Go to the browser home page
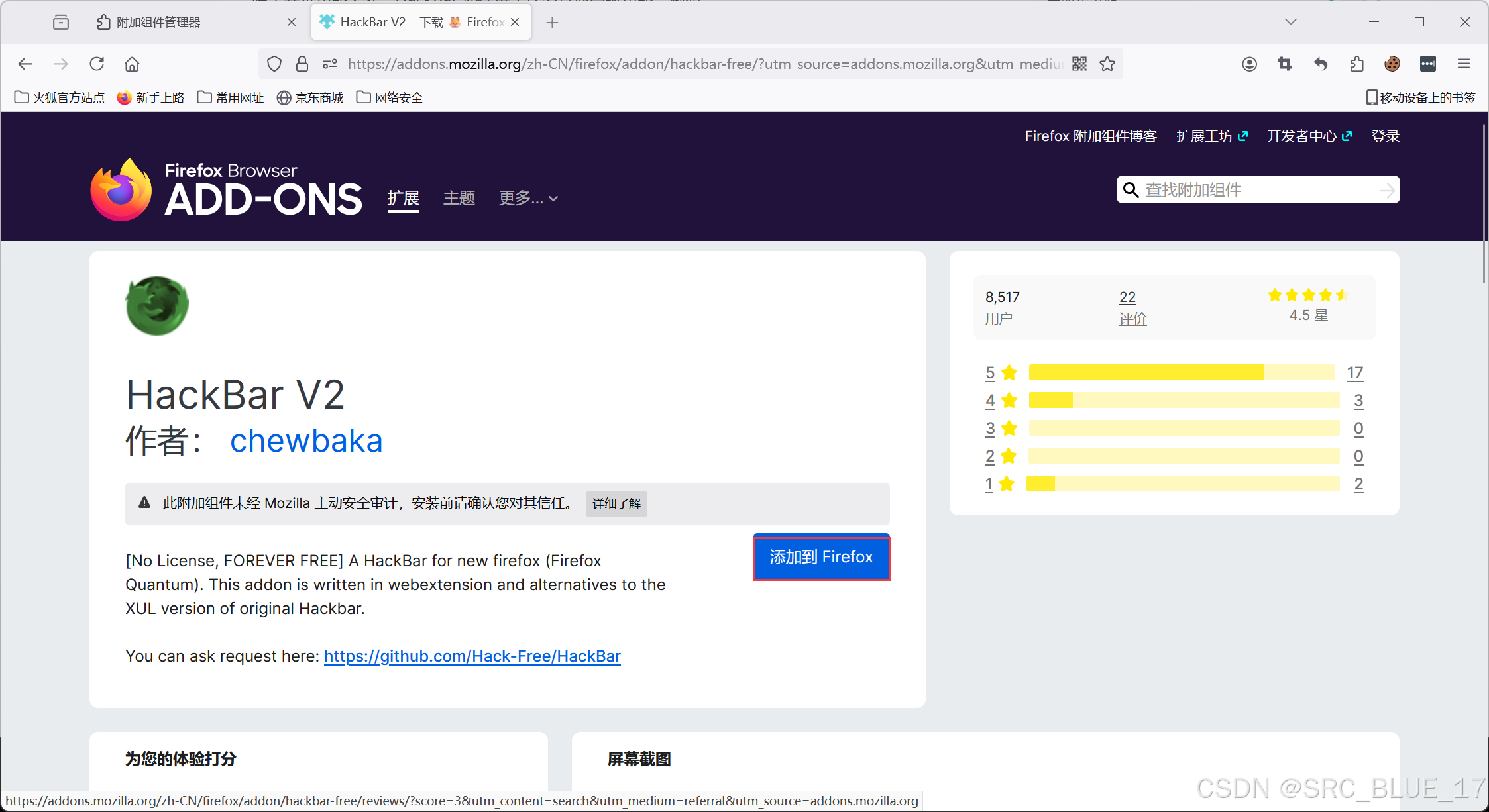1489x812 pixels. 132,64
